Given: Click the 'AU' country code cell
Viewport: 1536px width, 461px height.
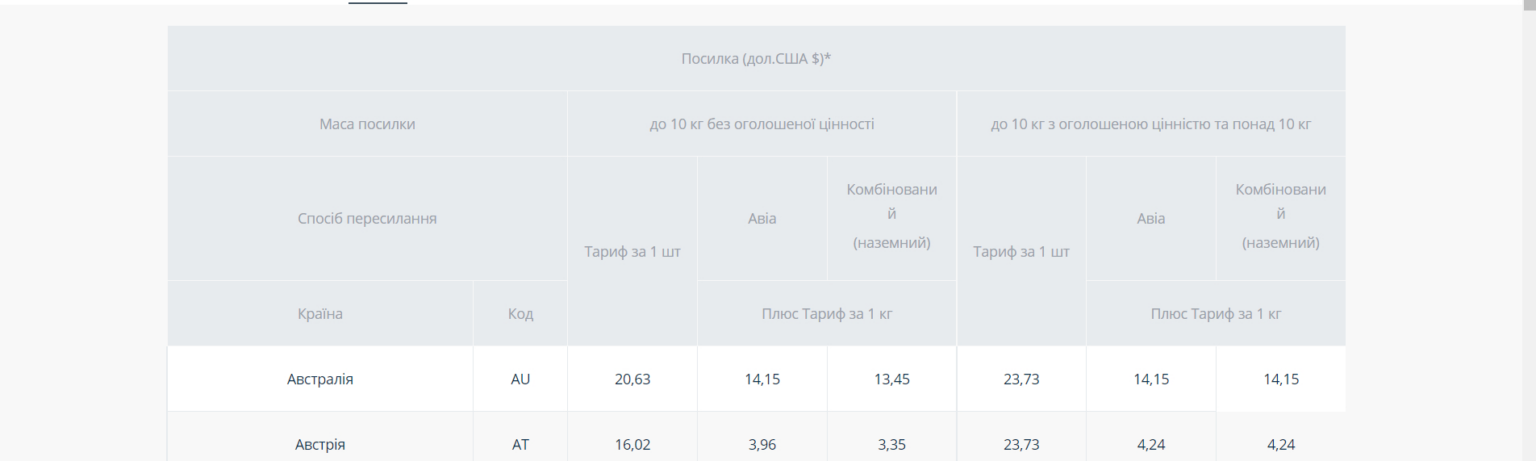Looking at the screenshot, I should pos(520,379).
